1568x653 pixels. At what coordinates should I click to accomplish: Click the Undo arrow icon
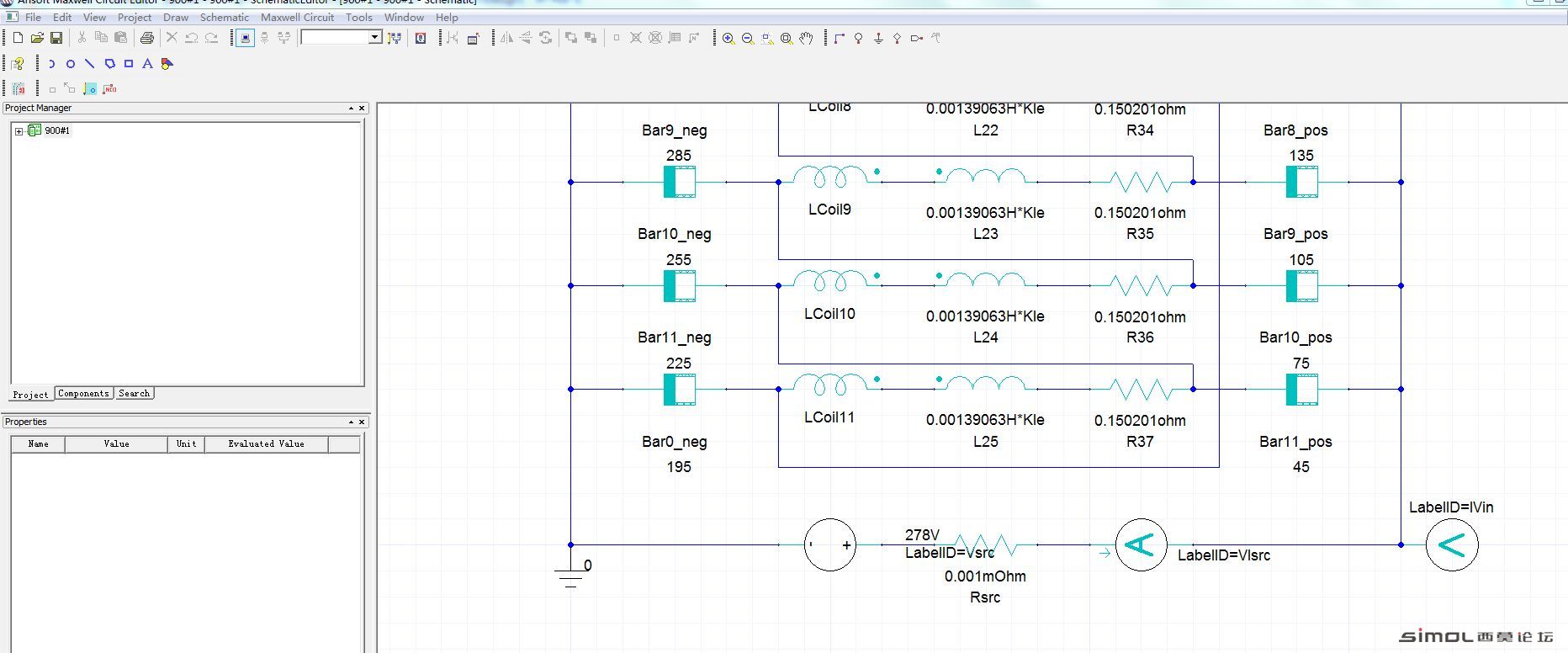pos(192,38)
